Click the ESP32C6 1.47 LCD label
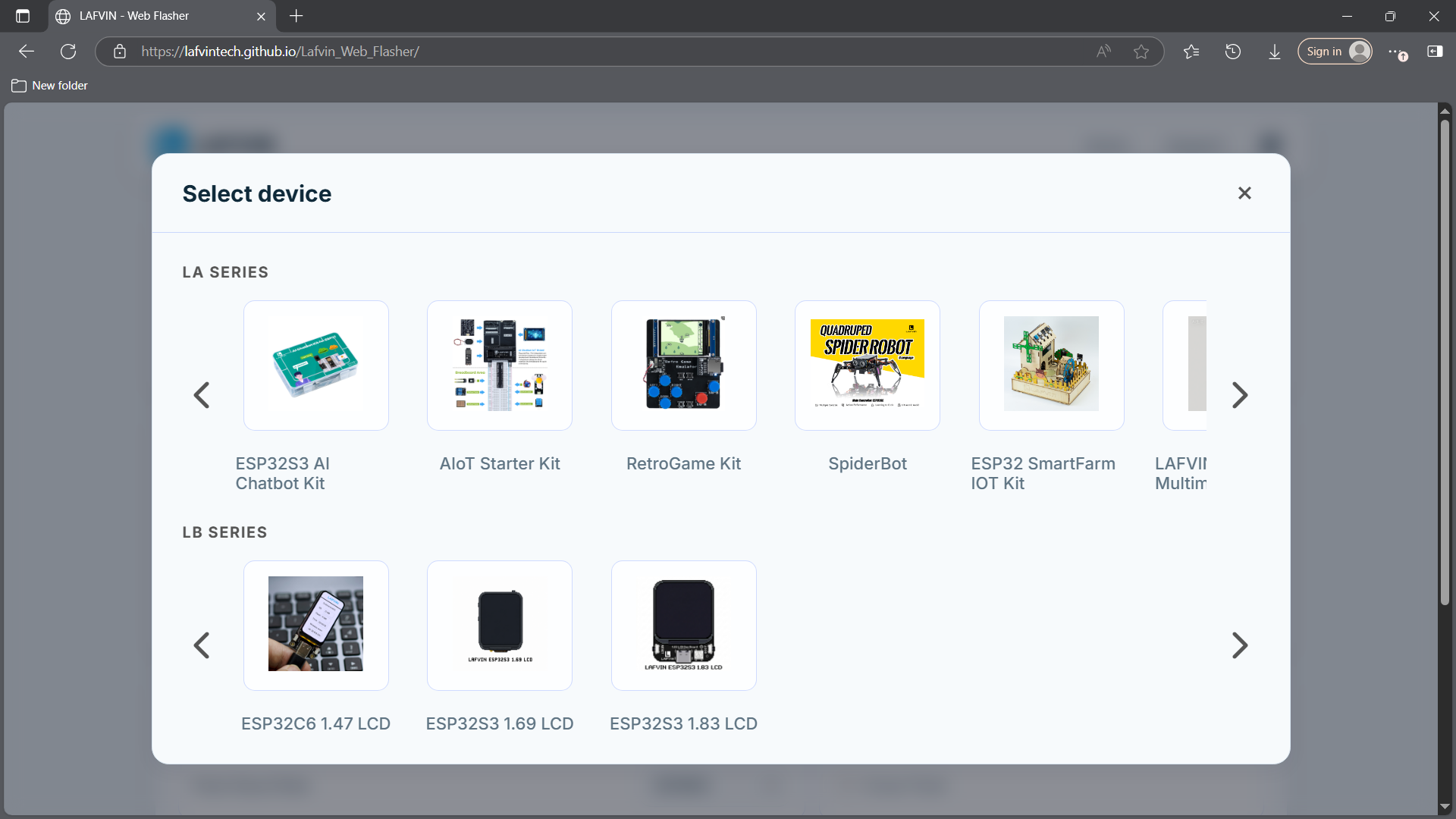Screen dimensions: 1456x819 coord(316,723)
